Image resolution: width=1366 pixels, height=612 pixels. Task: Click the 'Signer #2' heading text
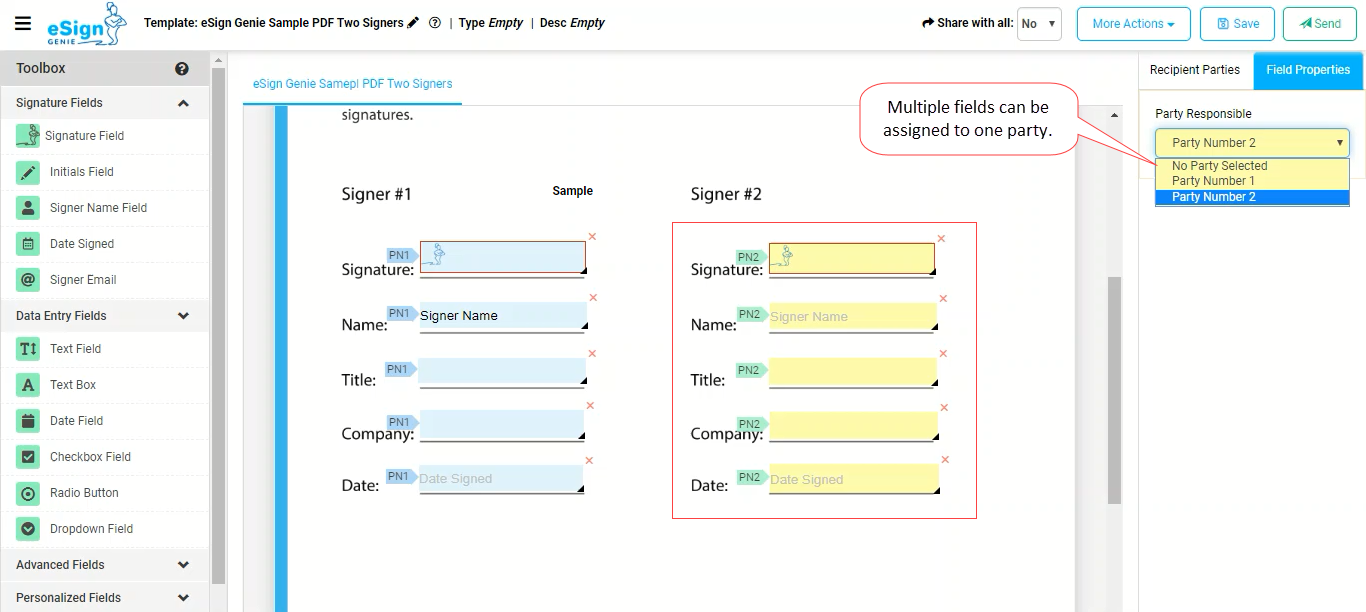point(726,194)
